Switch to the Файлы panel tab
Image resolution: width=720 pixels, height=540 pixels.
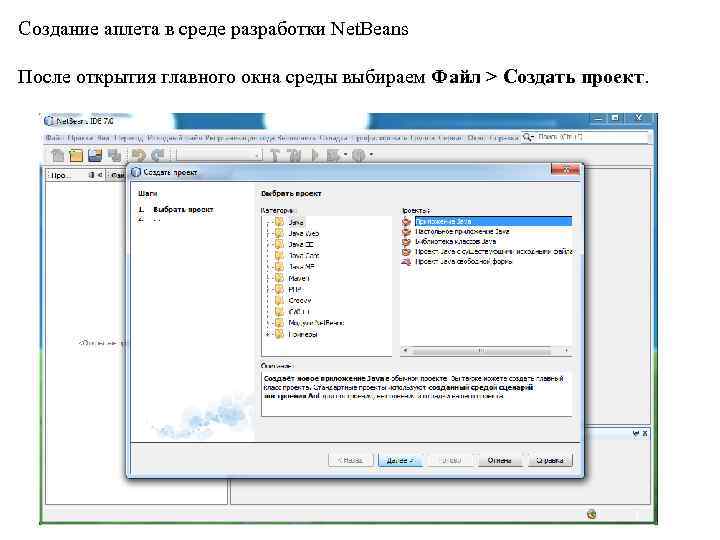click(x=117, y=175)
